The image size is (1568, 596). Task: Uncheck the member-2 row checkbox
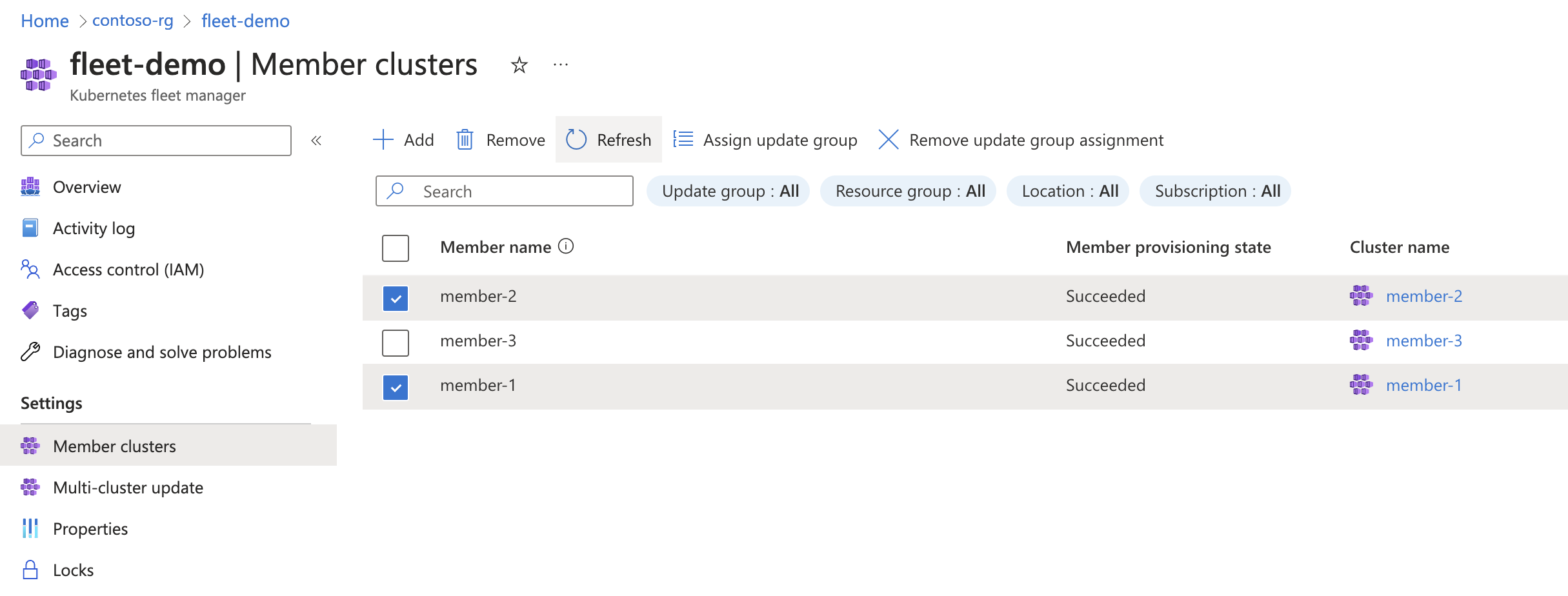click(396, 298)
